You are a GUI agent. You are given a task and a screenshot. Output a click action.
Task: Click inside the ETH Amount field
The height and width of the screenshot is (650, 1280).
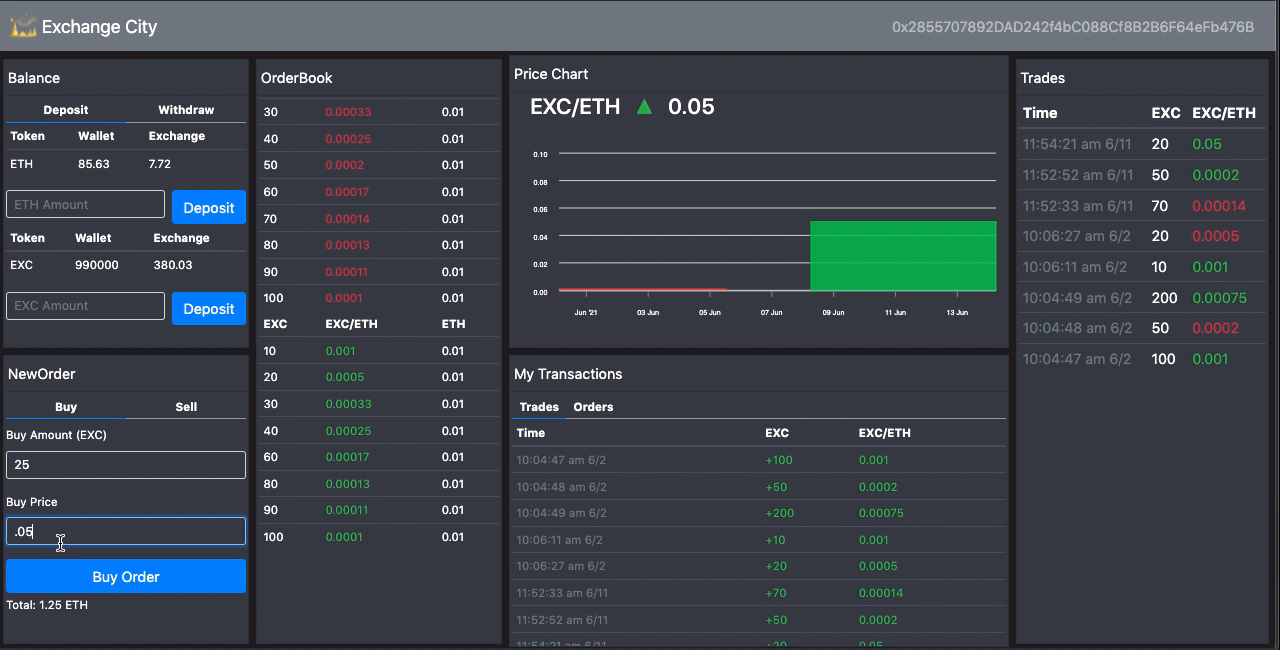point(85,204)
